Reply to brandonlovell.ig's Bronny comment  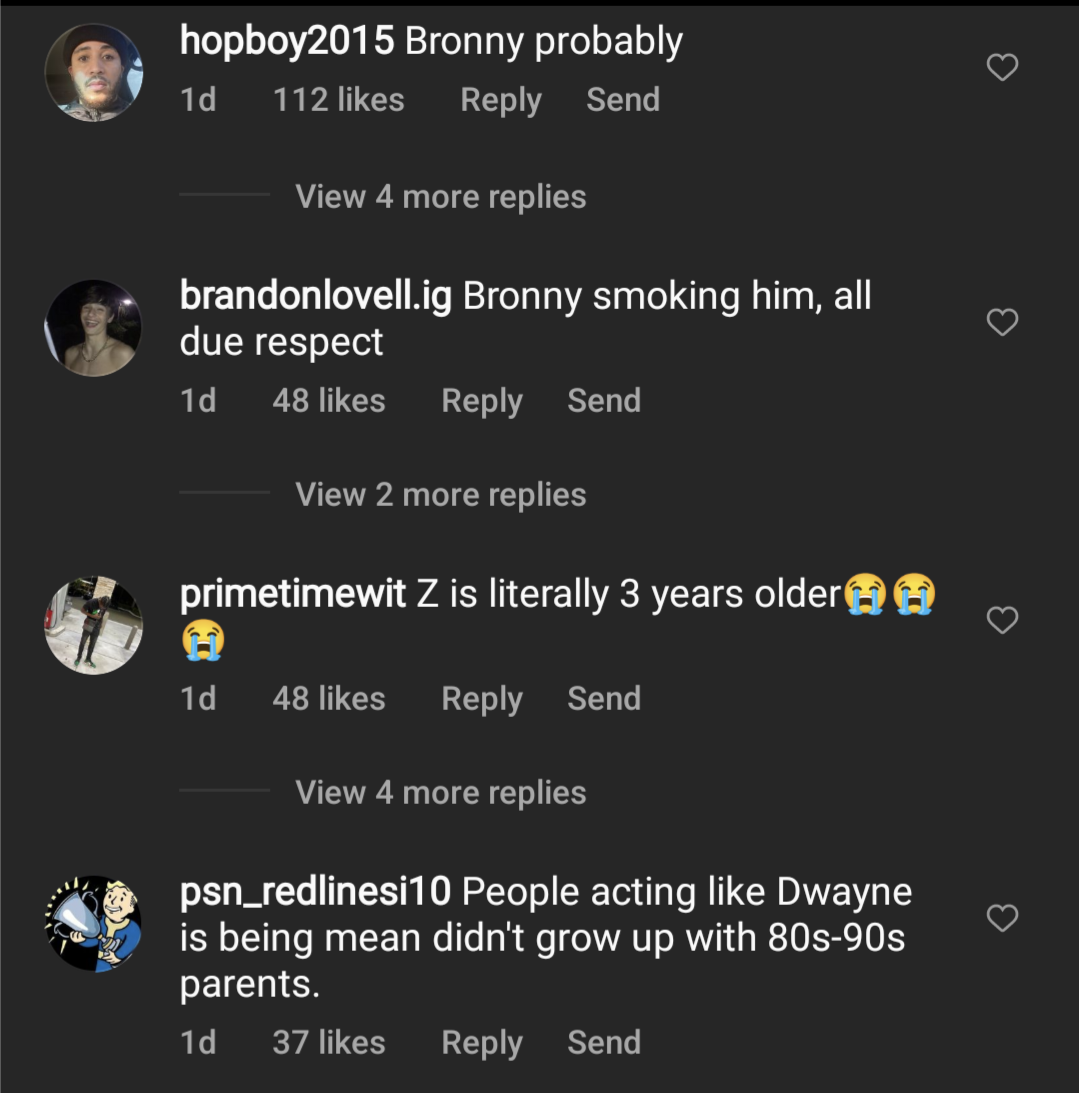[x=481, y=401]
